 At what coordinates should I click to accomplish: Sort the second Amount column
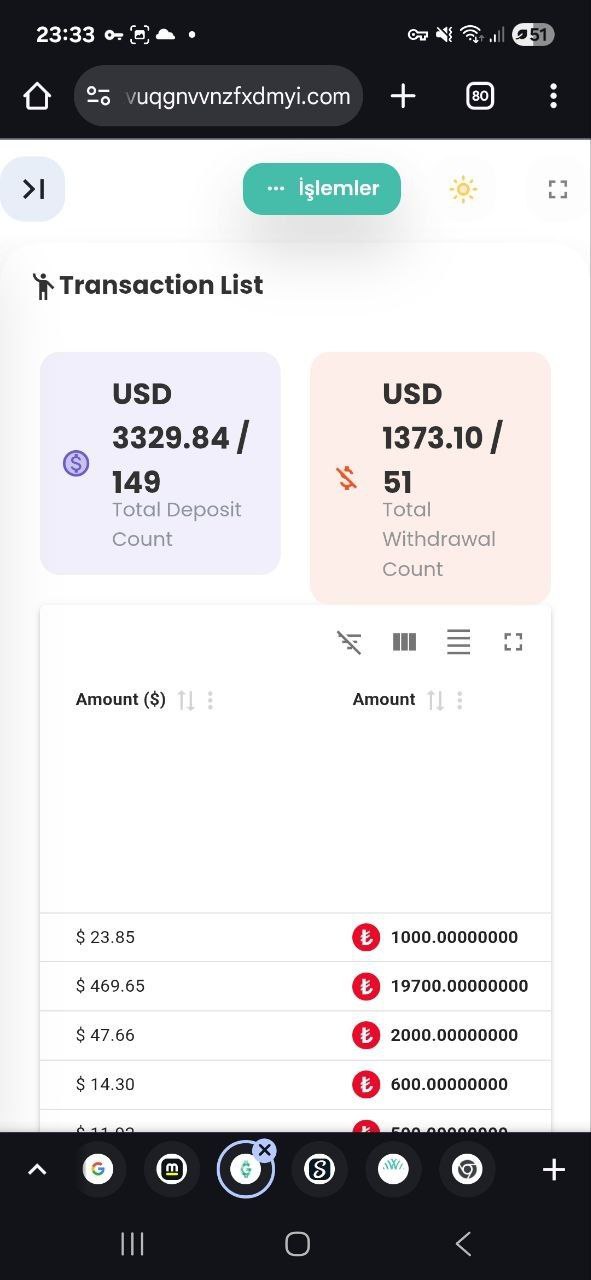pyautogui.click(x=435, y=700)
